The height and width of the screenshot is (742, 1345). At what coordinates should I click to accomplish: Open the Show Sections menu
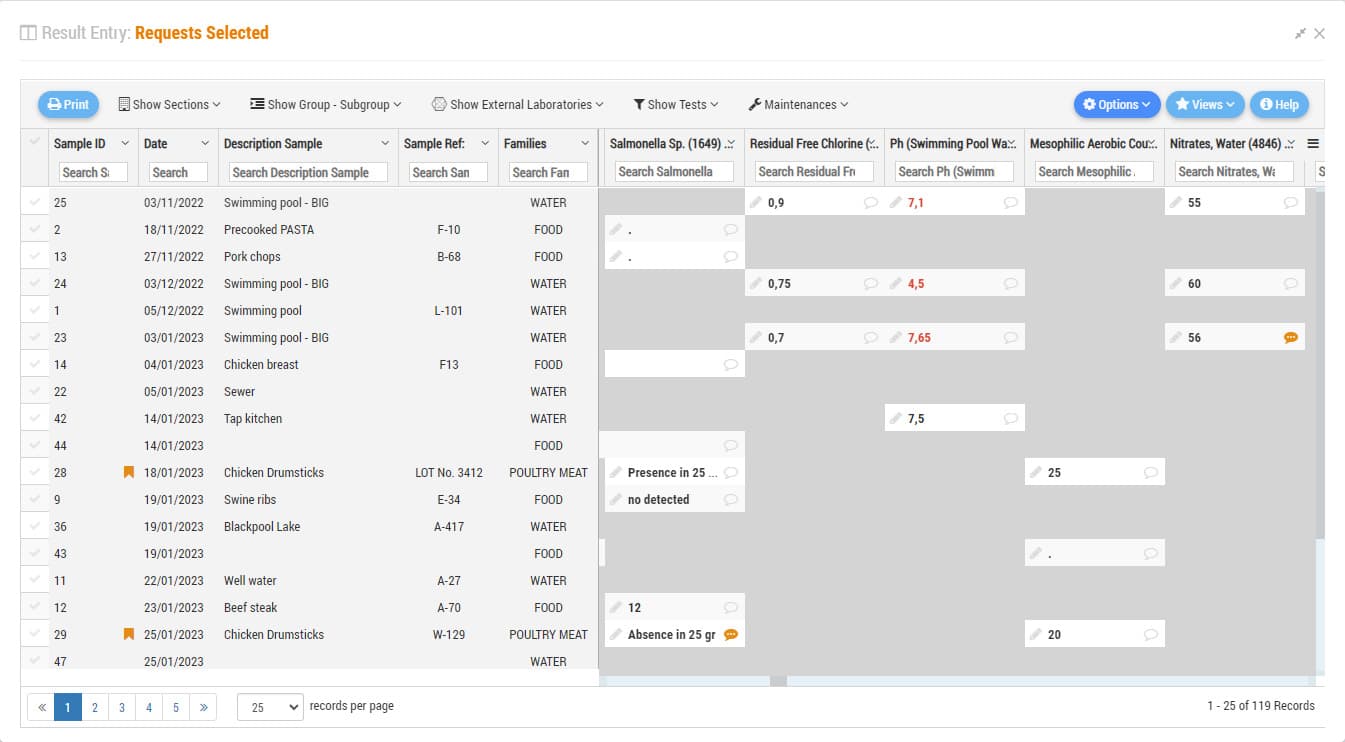(169, 104)
